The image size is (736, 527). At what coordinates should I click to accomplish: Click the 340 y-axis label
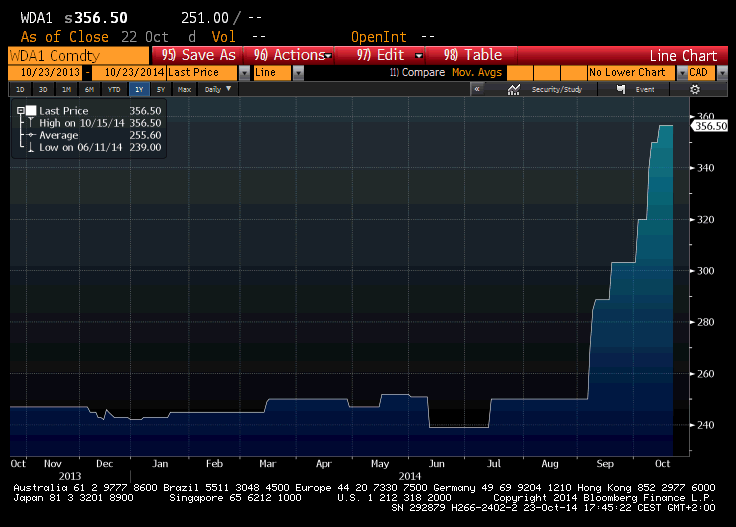[705, 168]
